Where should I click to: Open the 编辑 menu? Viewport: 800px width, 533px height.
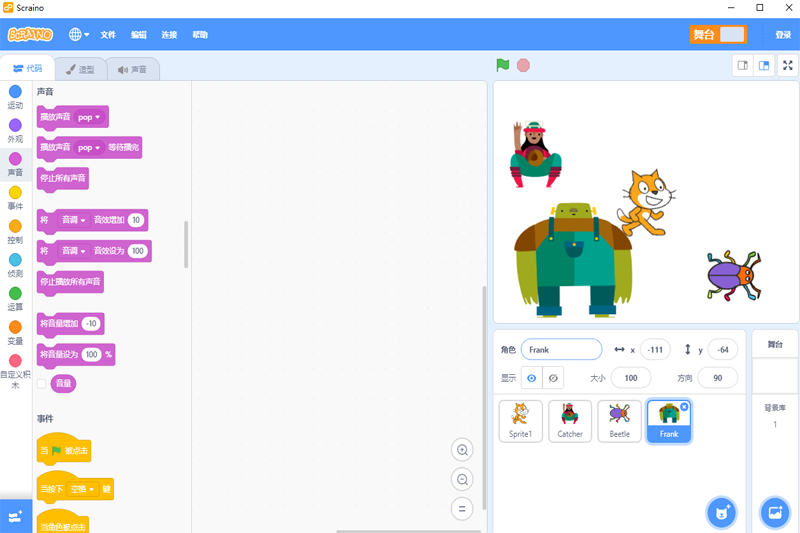point(139,35)
